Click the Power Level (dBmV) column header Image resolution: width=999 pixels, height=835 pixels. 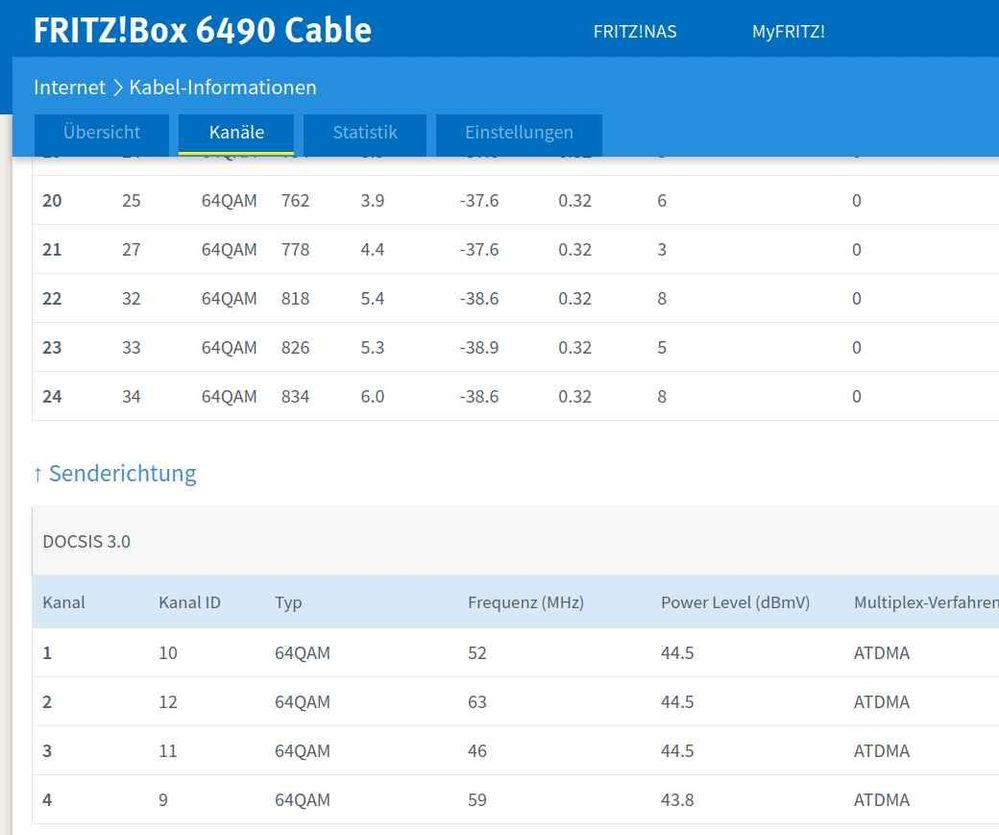[735, 603]
